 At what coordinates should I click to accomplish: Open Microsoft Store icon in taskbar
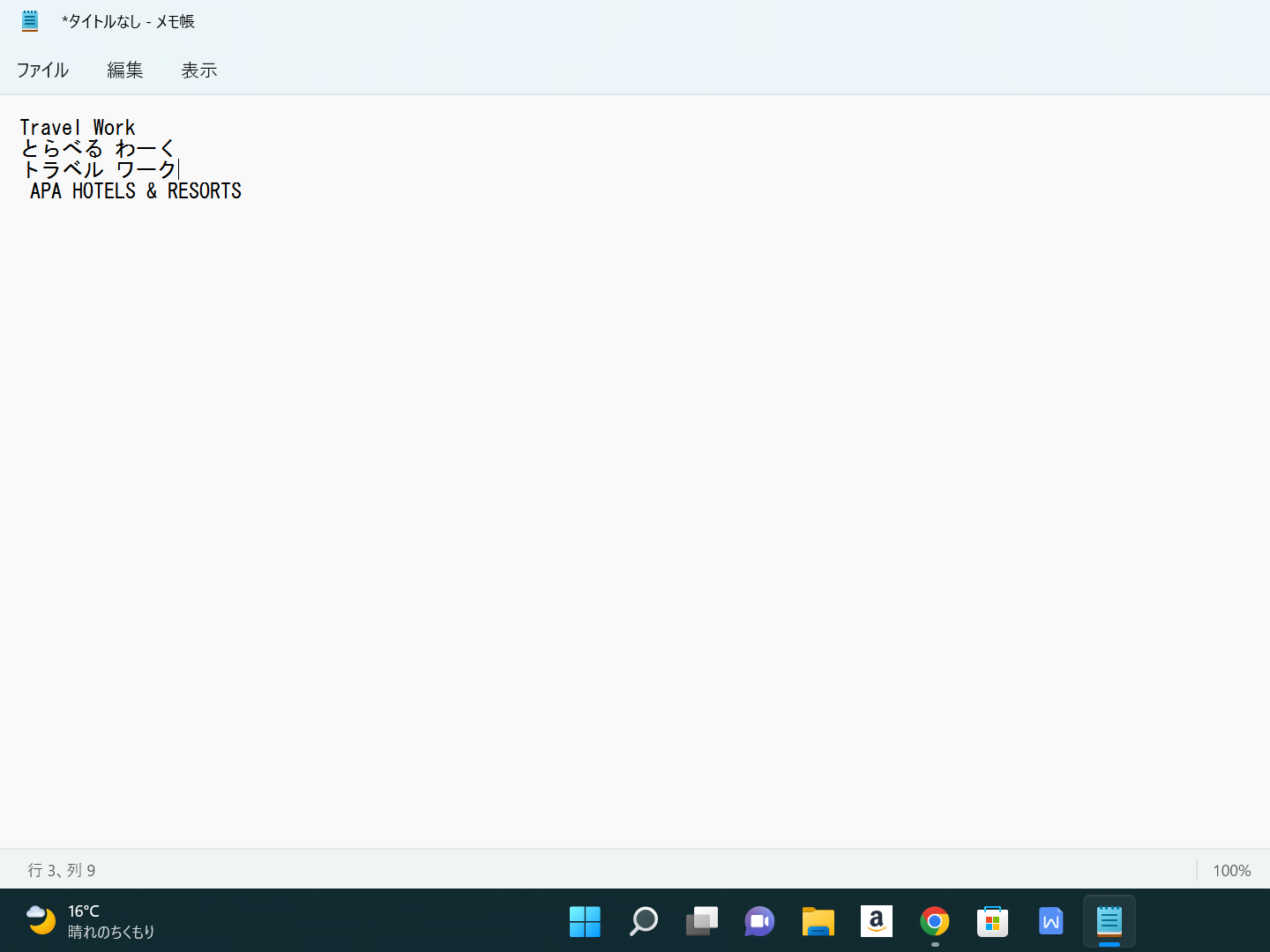click(x=992, y=921)
